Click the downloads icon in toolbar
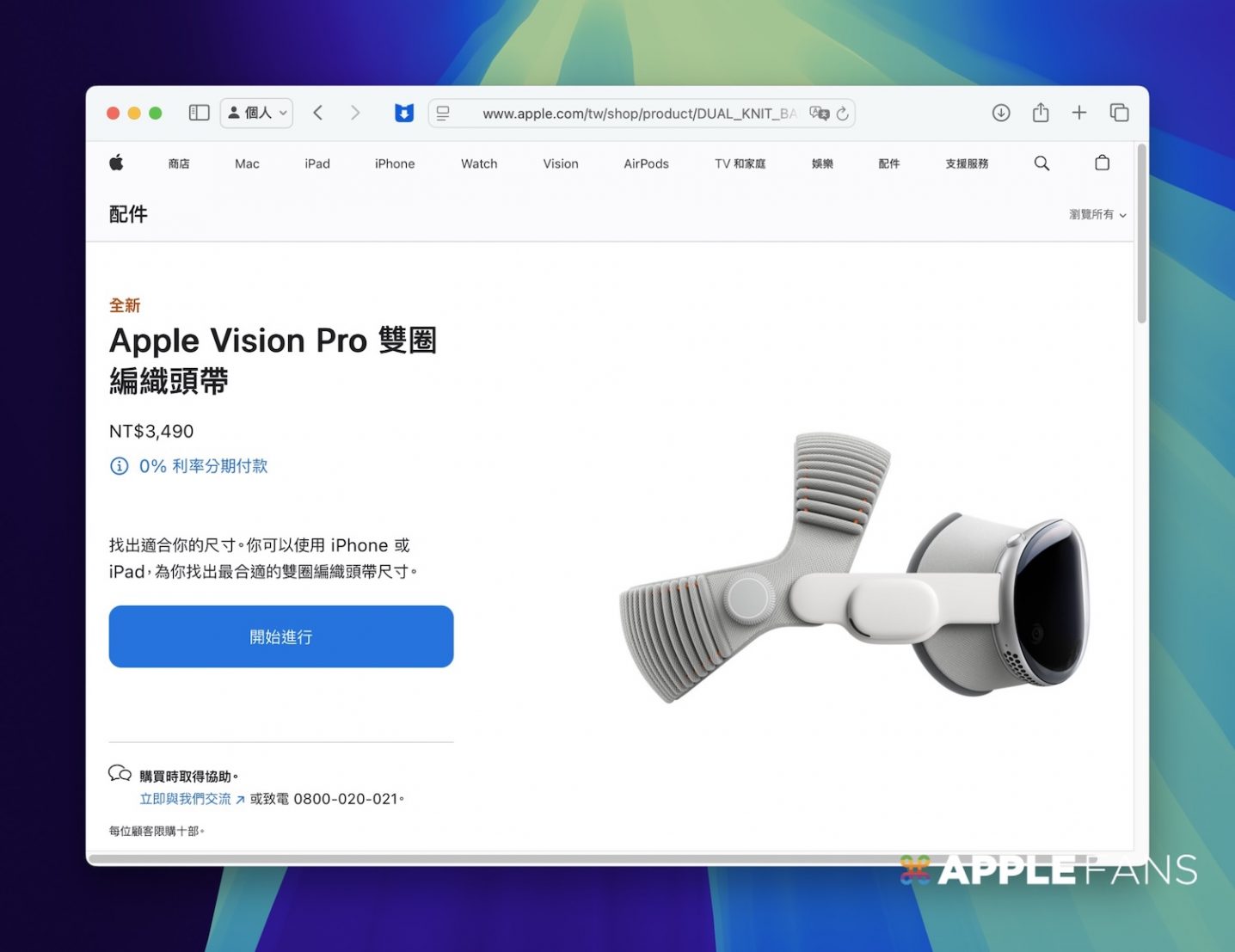 pos(1001,113)
